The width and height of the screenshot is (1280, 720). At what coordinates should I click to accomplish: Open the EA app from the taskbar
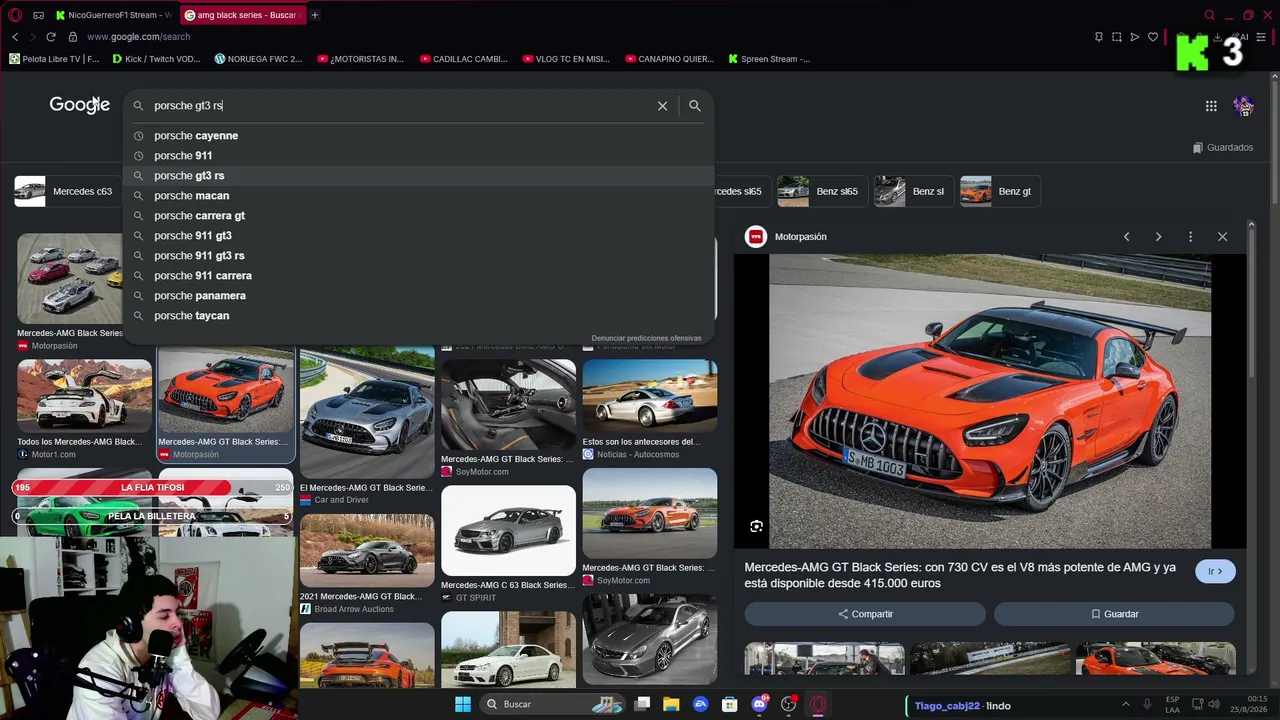coord(701,704)
